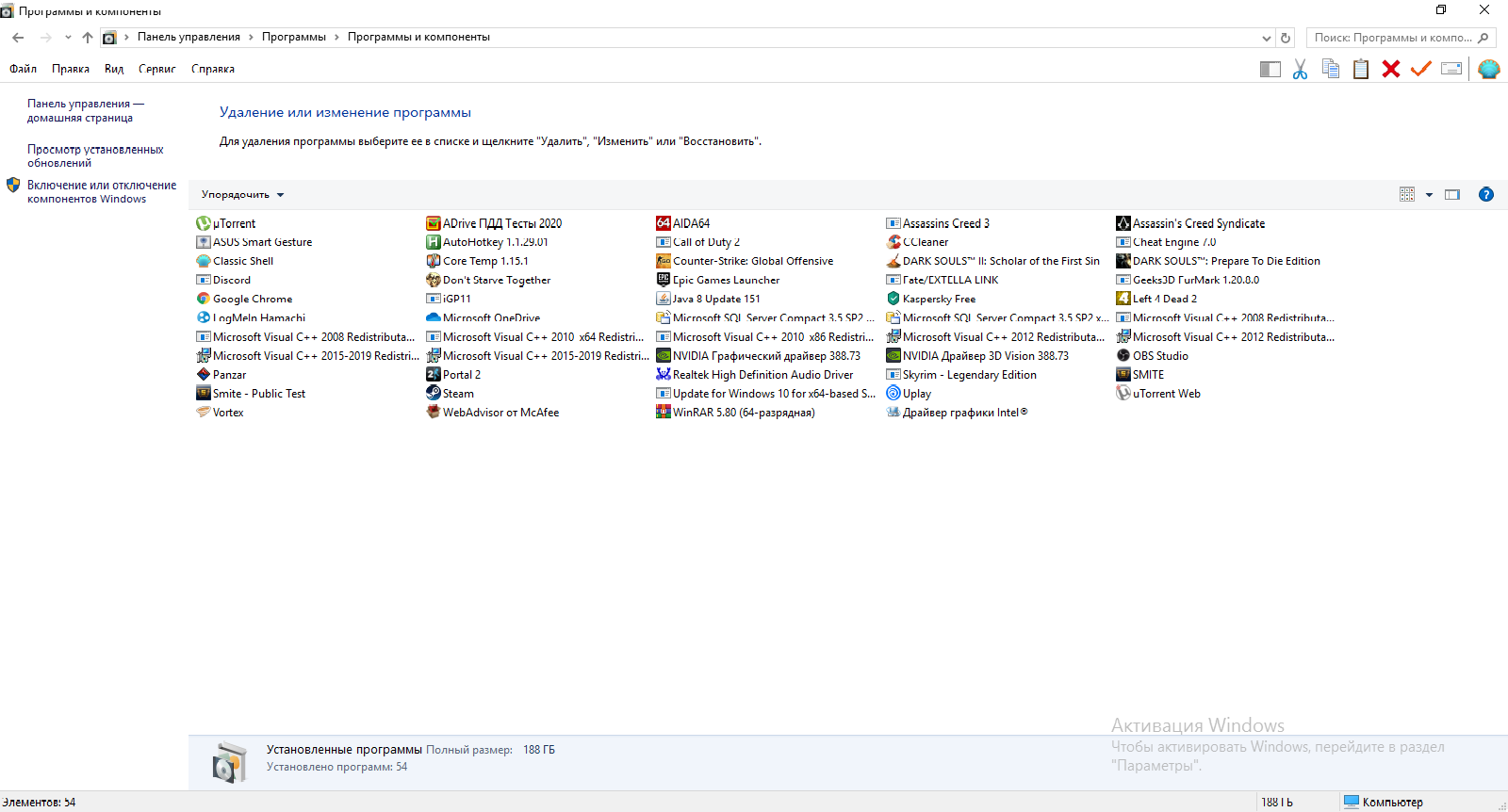This screenshot has width=1508, height=812.
Task: Open the Файл menu
Action: click(24, 69)
